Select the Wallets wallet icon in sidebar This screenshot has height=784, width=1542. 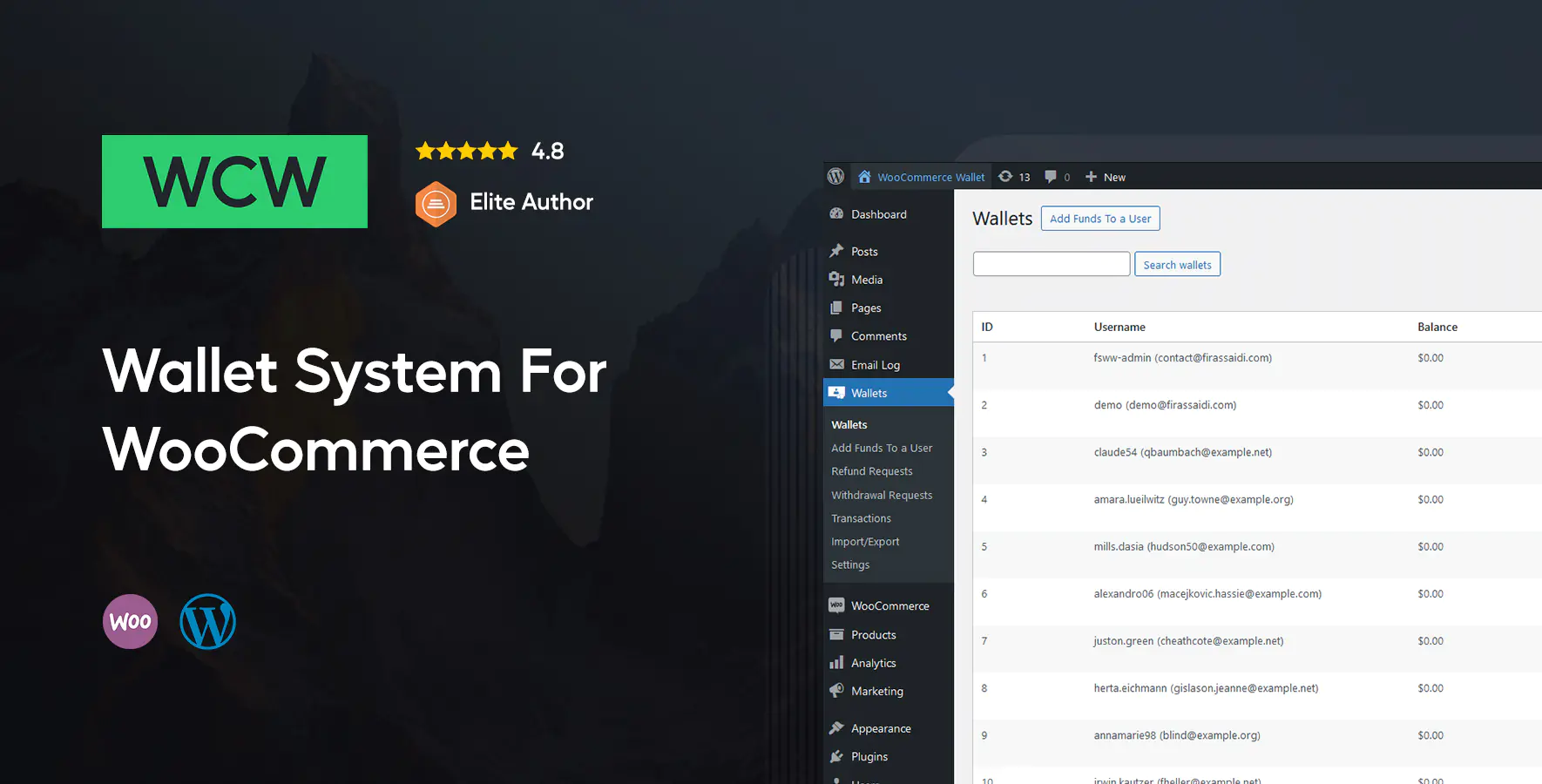click(x=836, y=392)
